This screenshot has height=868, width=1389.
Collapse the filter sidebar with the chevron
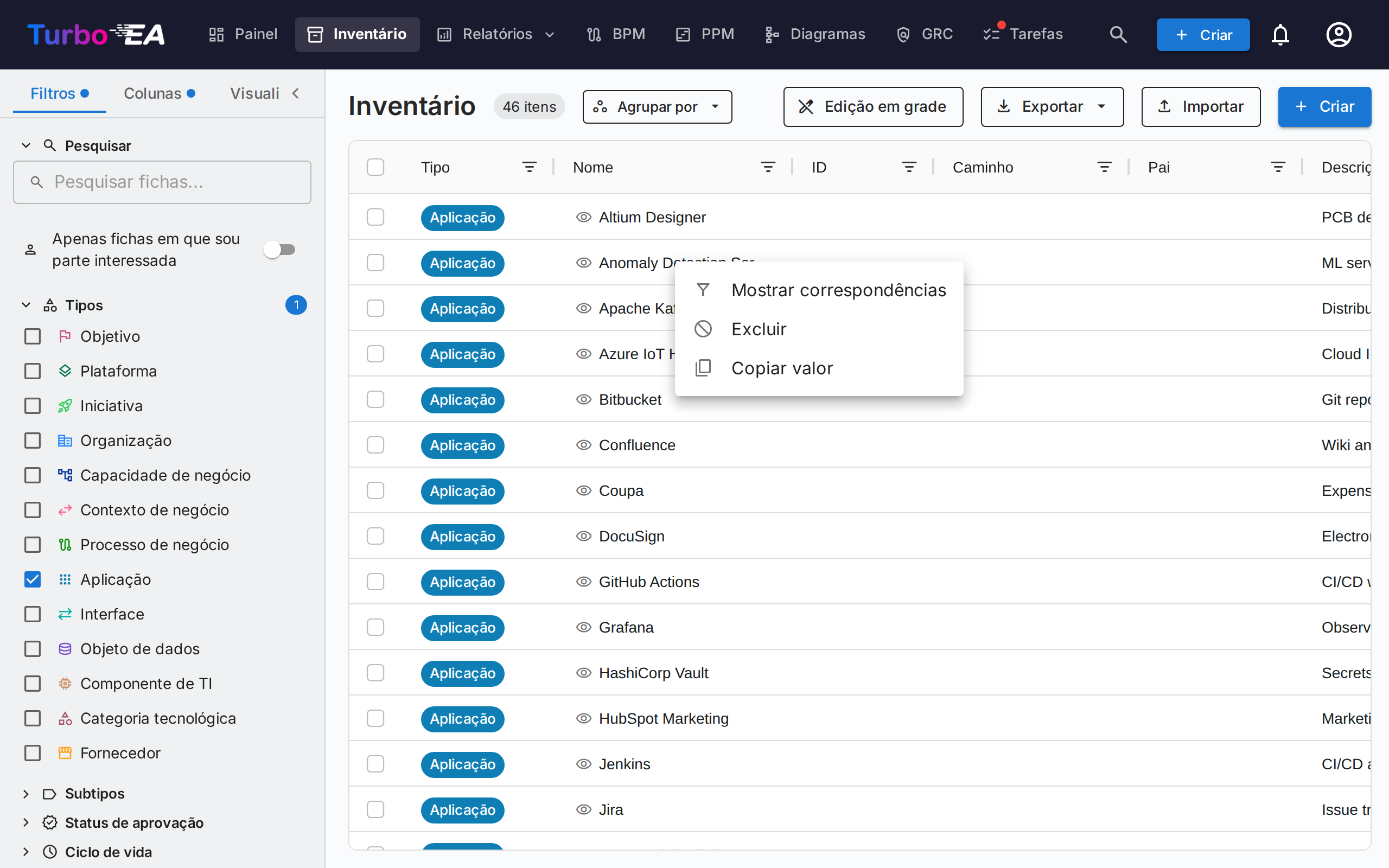click(x=296, y=93)
